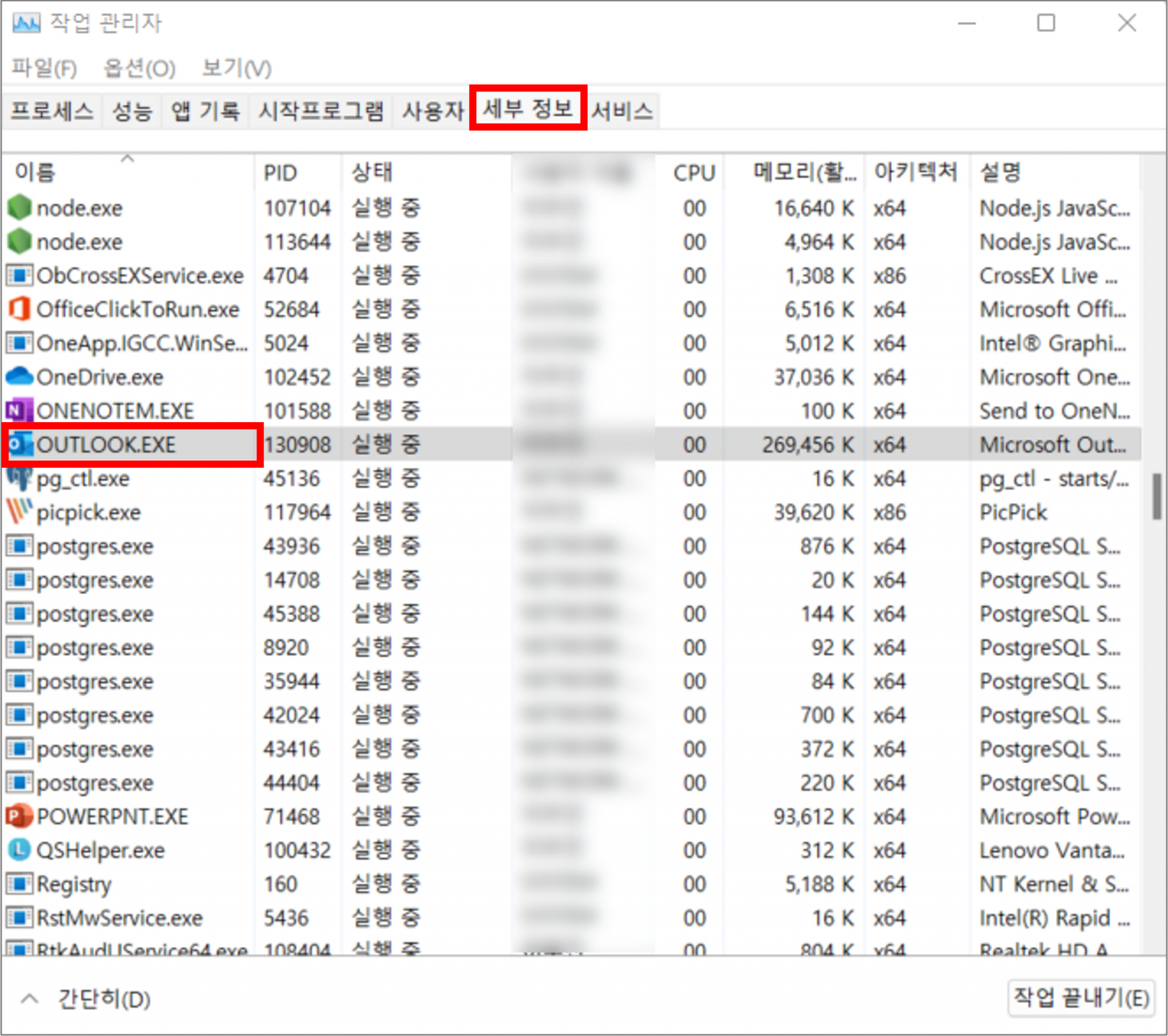1168x1036 pixels.
Task: Click the postgres.exe icon for PID 8920
Action: click(x=19, y=647)
